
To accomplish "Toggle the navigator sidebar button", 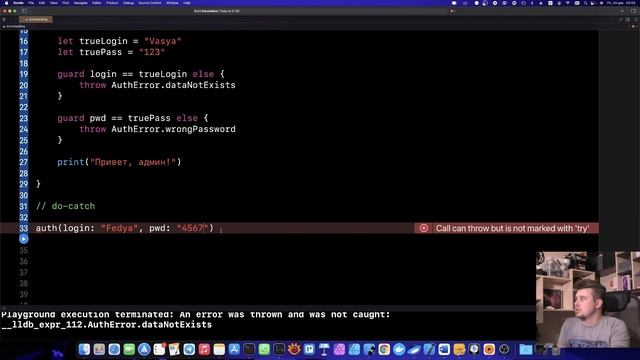I will (24, 11).
